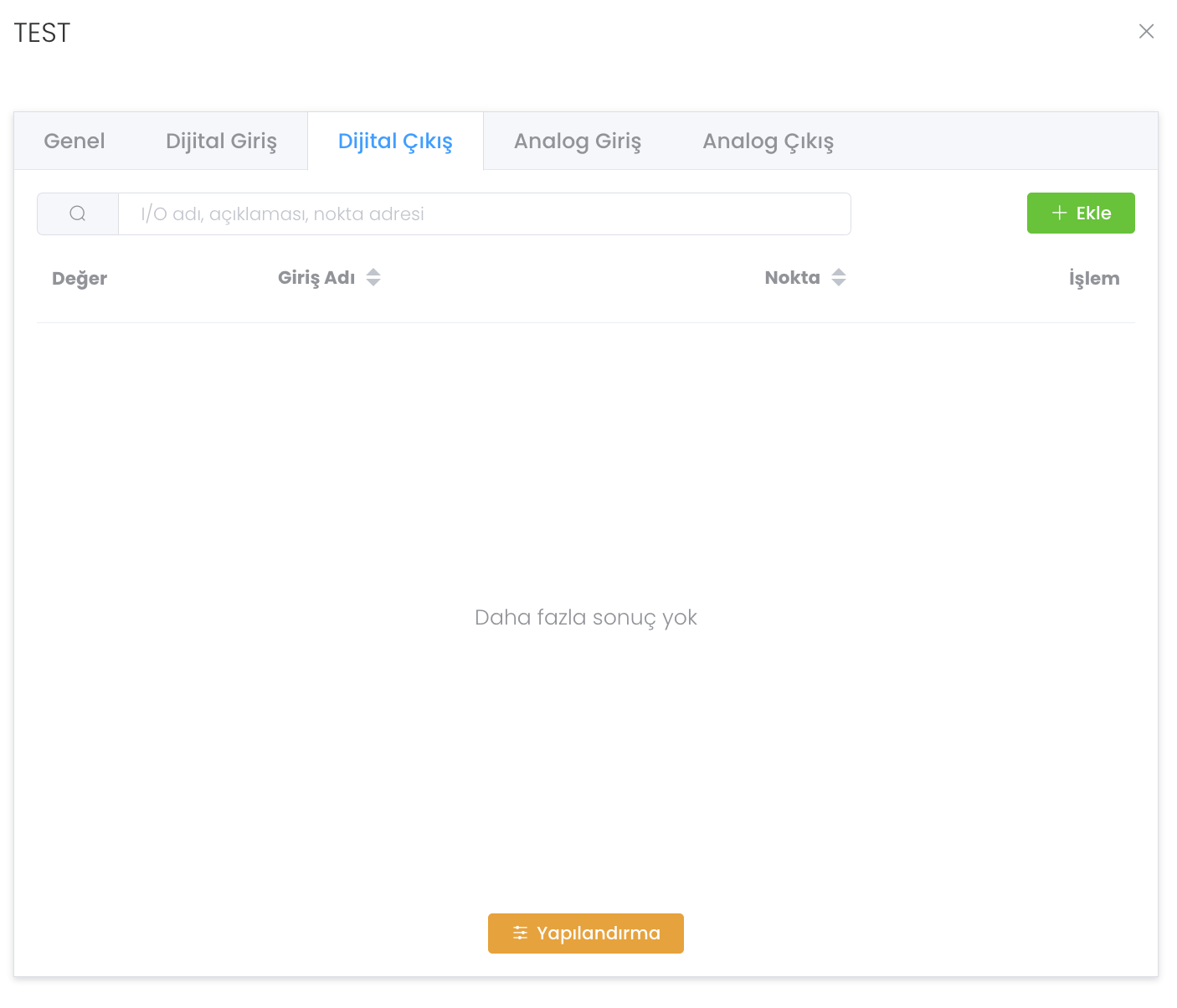Sort Giriş Adı ascending with up arrow

[373, 272]
